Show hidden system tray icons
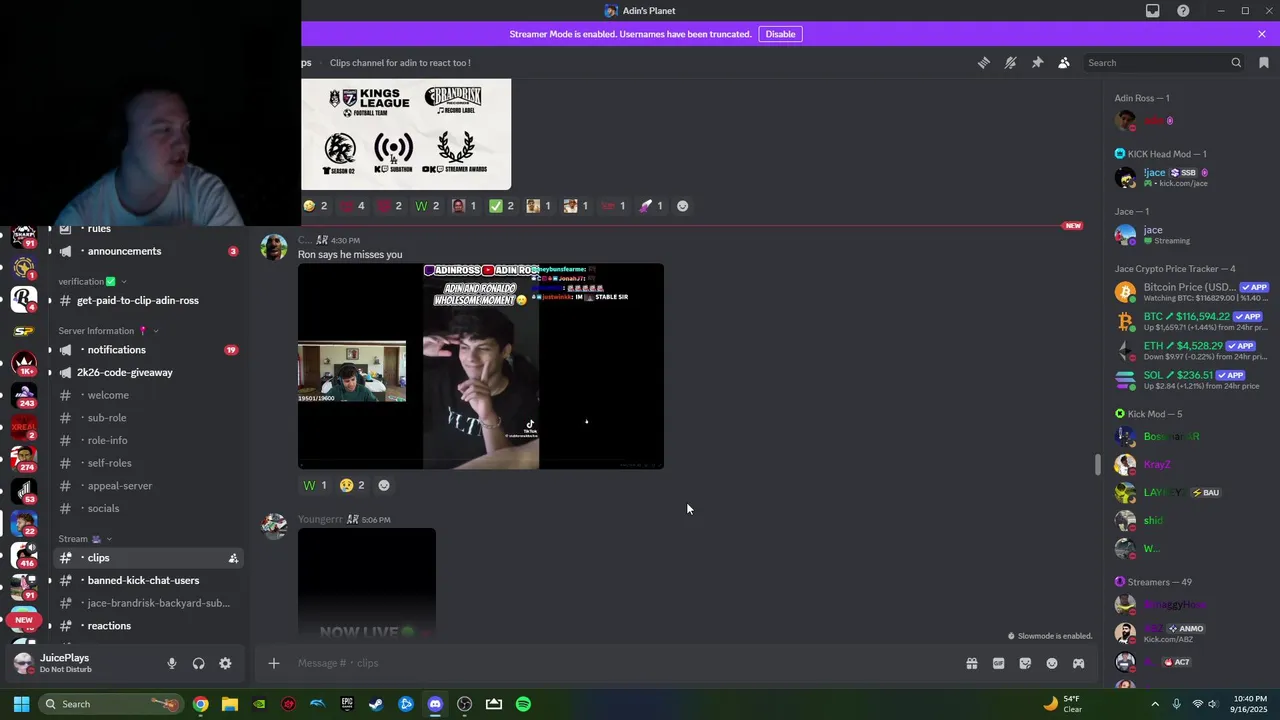The image size is (1280, 720). click(x=1155, y=704)
